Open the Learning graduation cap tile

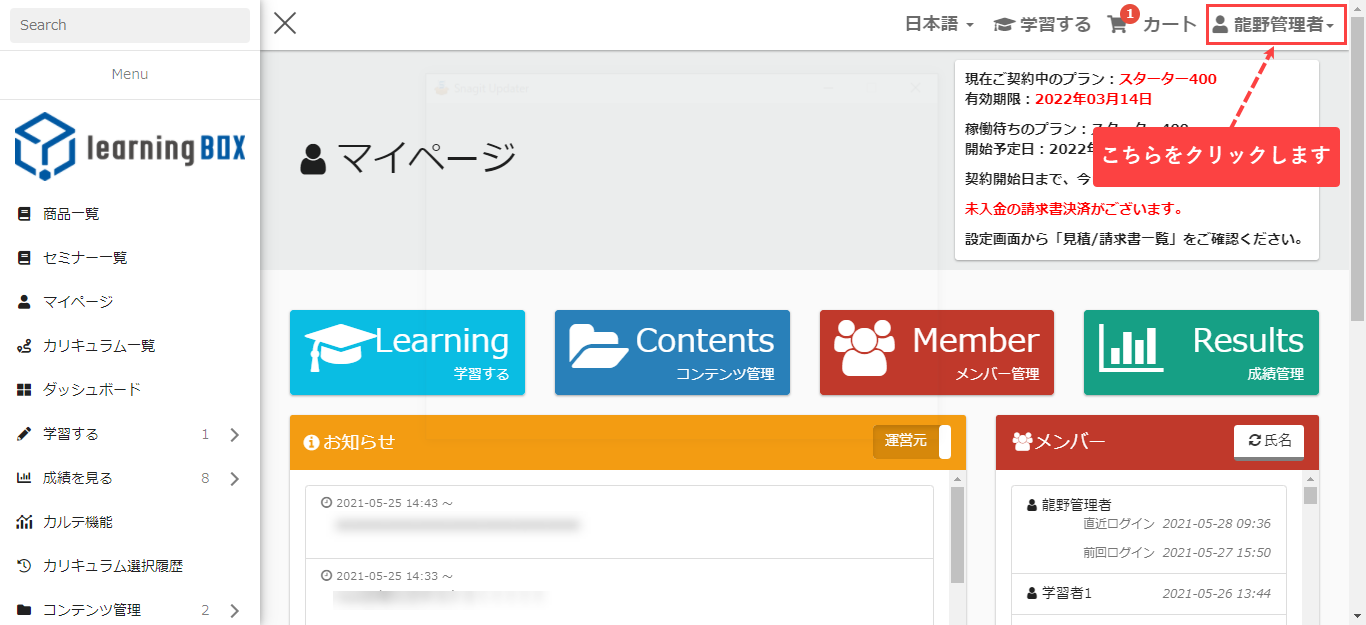pos(407,352)
